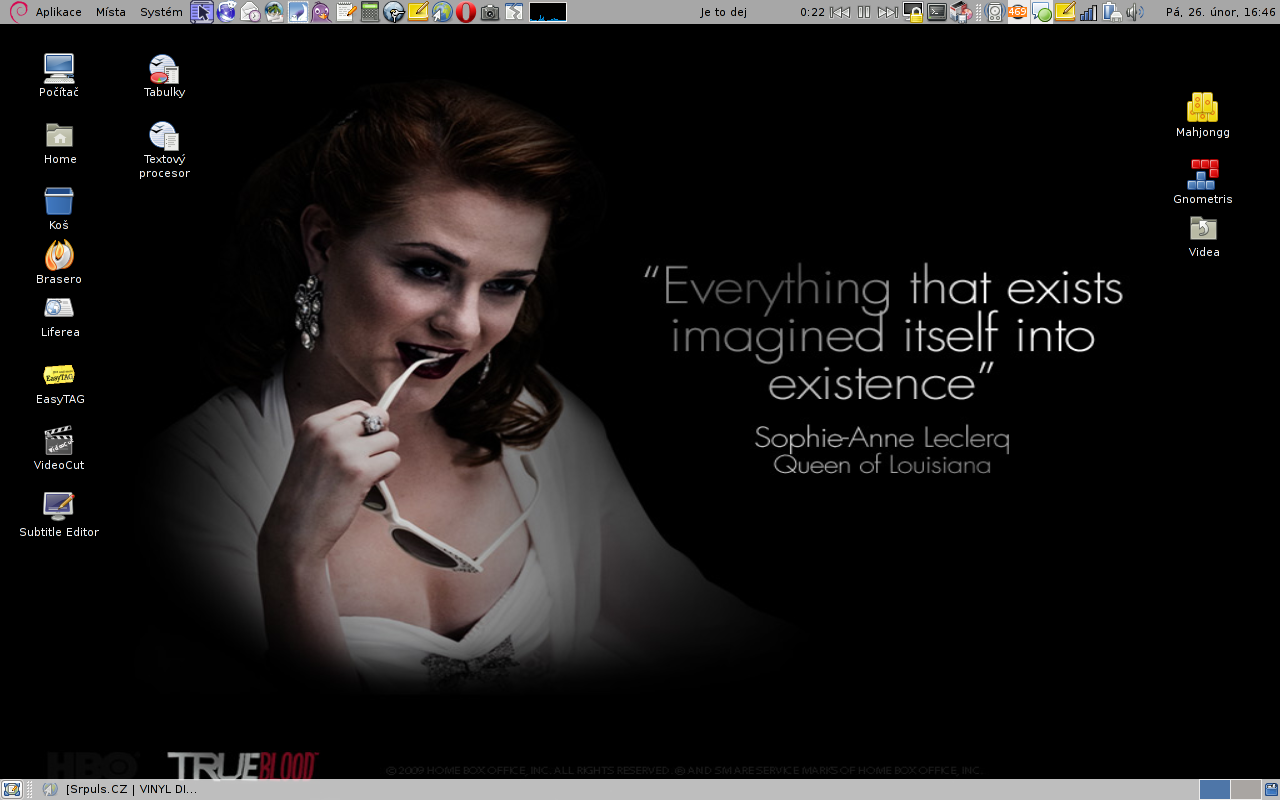Open the battery power indicator

coord(1112,12)
